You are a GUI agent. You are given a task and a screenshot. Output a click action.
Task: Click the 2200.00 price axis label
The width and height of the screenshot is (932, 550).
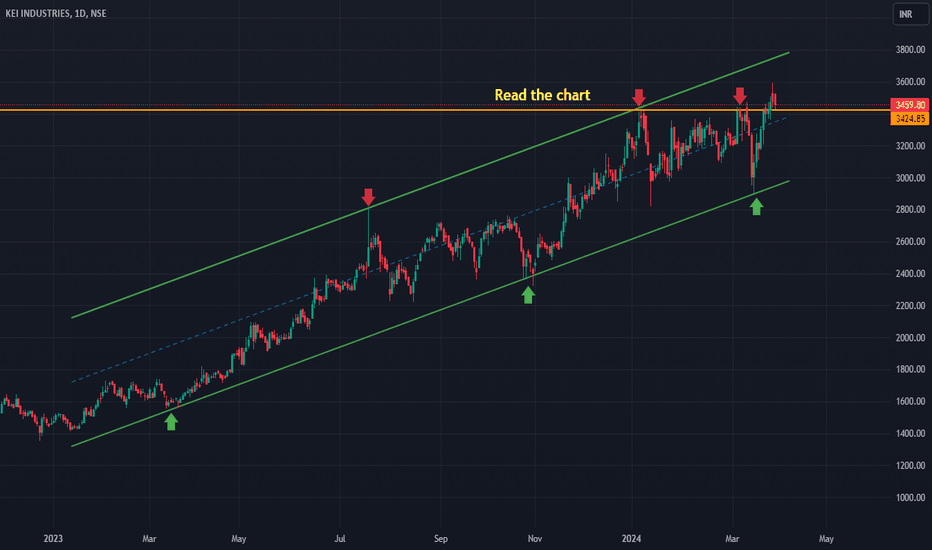pyautogui.click(x=910, y=306)
